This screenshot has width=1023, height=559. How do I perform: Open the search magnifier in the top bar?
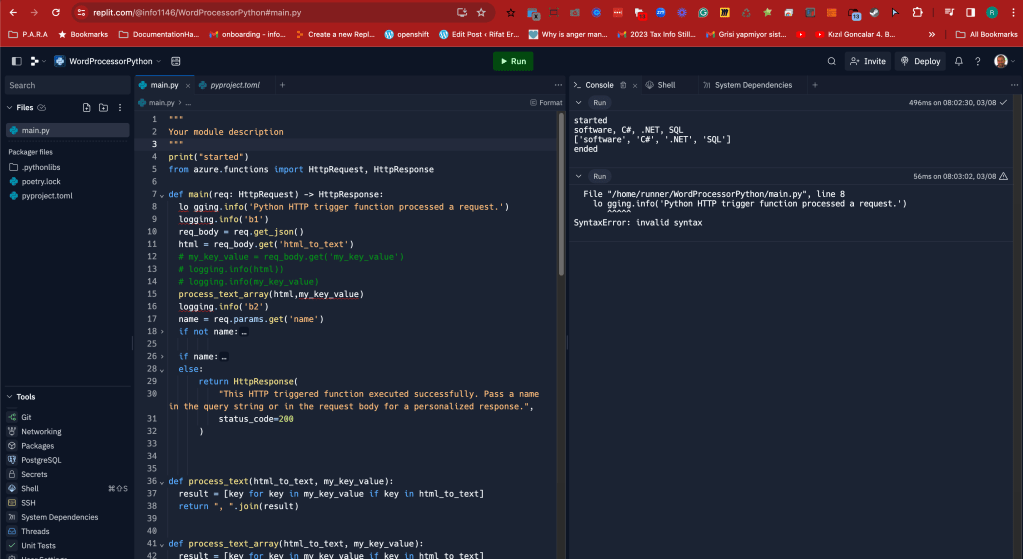[x=831, y=61]
